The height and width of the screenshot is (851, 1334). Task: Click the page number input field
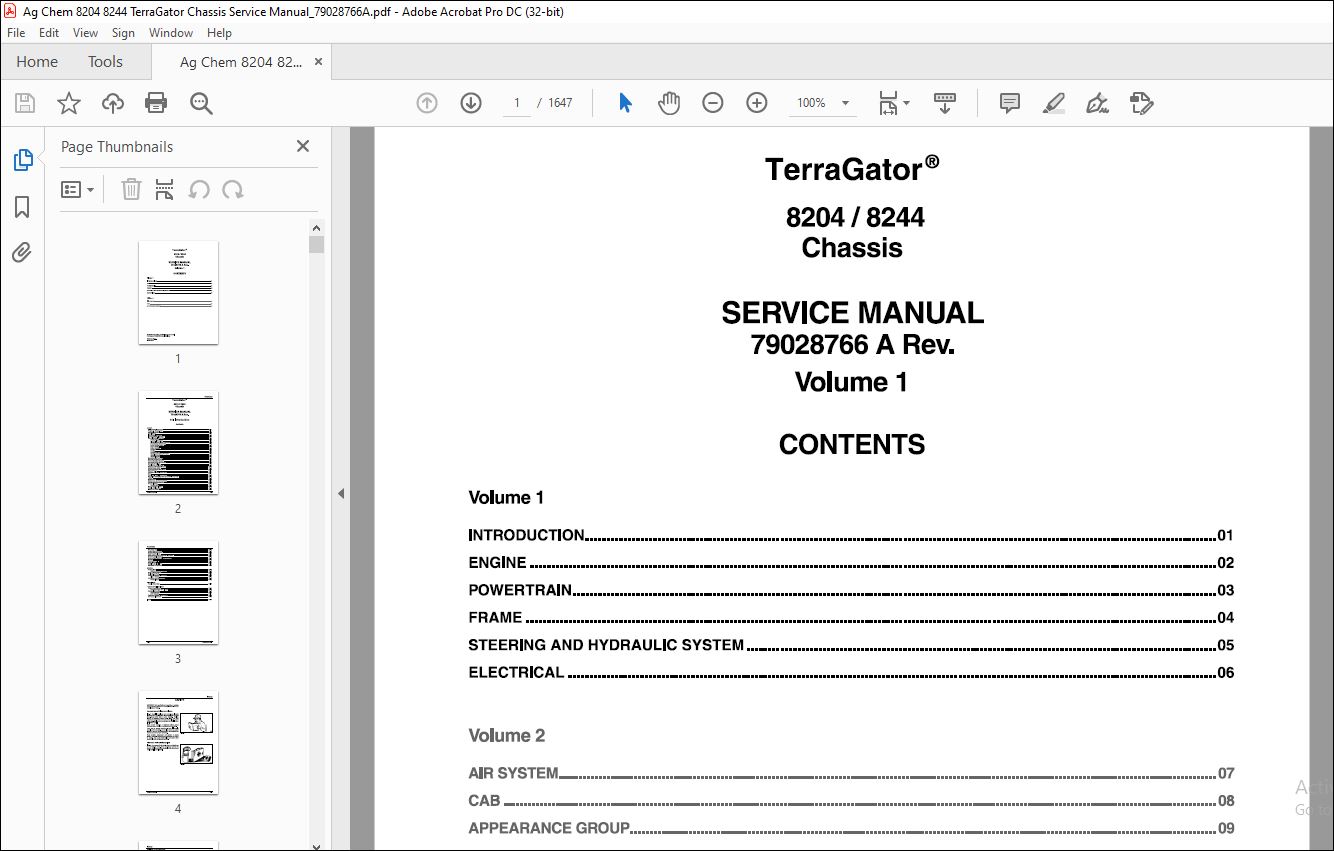tap(516, 103)
